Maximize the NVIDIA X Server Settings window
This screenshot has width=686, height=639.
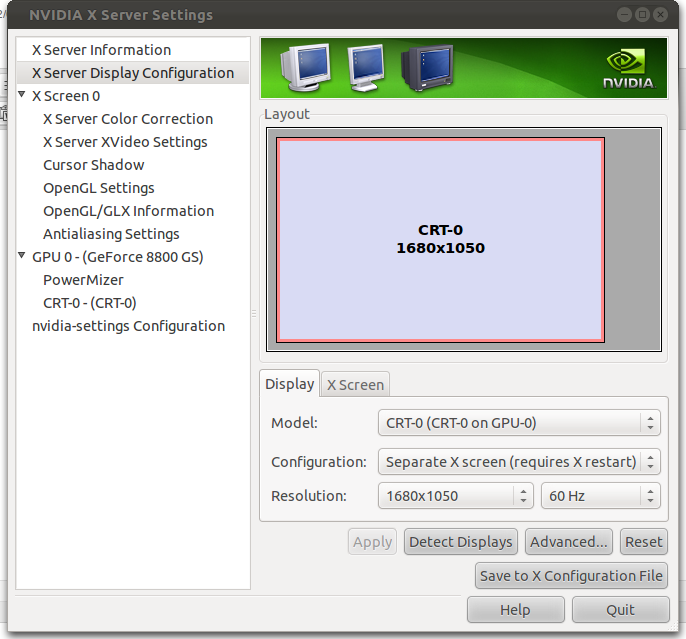click(642, 15)
